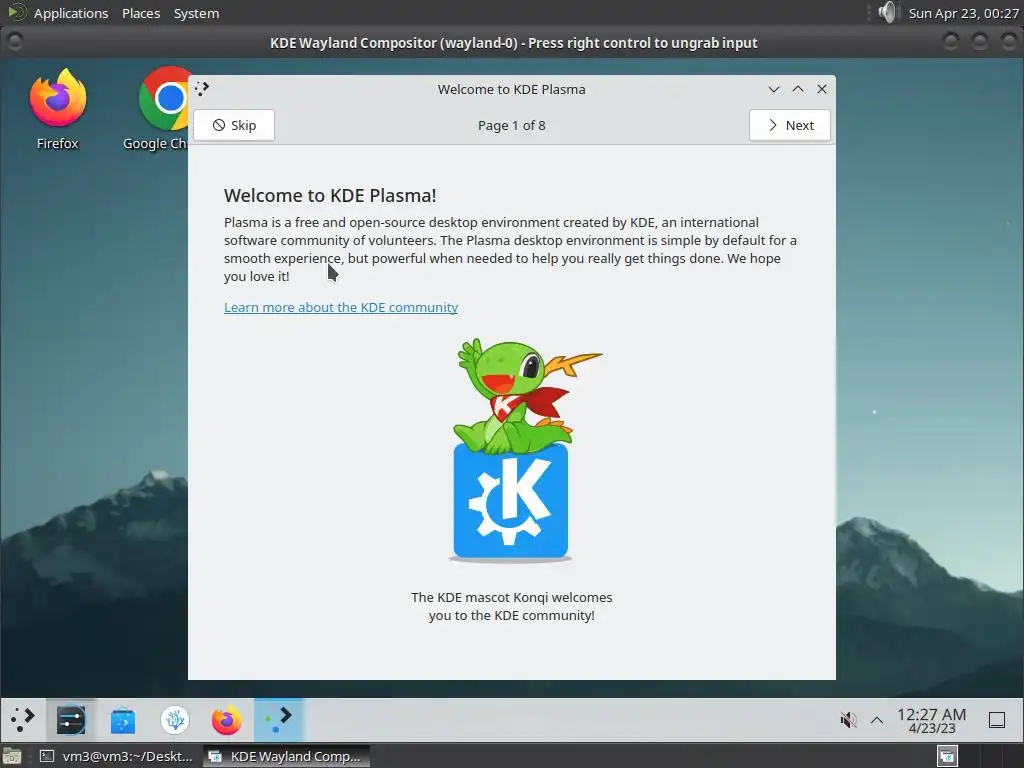Select the Welcome app task in the Plasma panel
1024x768 pixels.
pos(279,720)
